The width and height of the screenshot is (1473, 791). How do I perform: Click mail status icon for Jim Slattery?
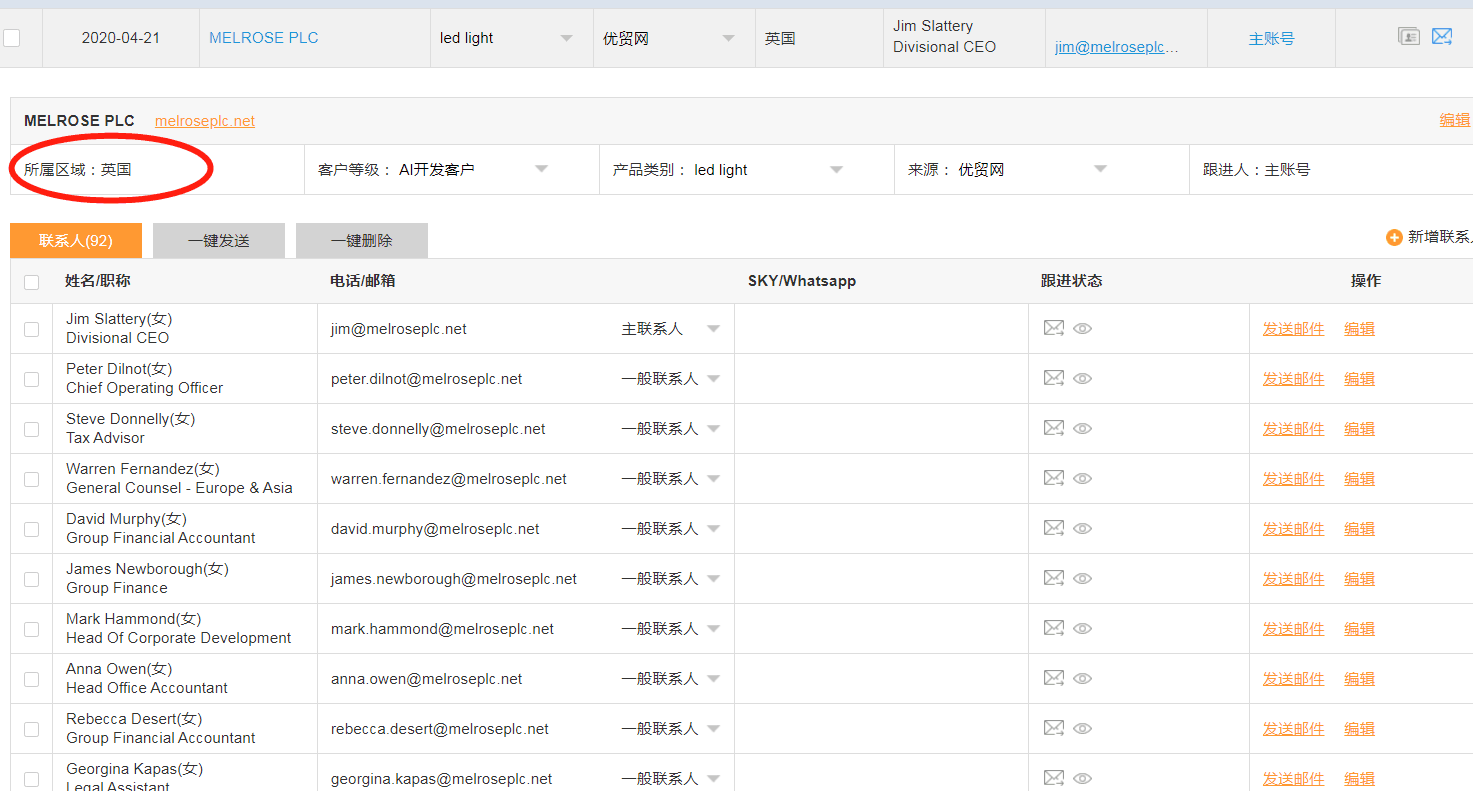point(1054,328)
